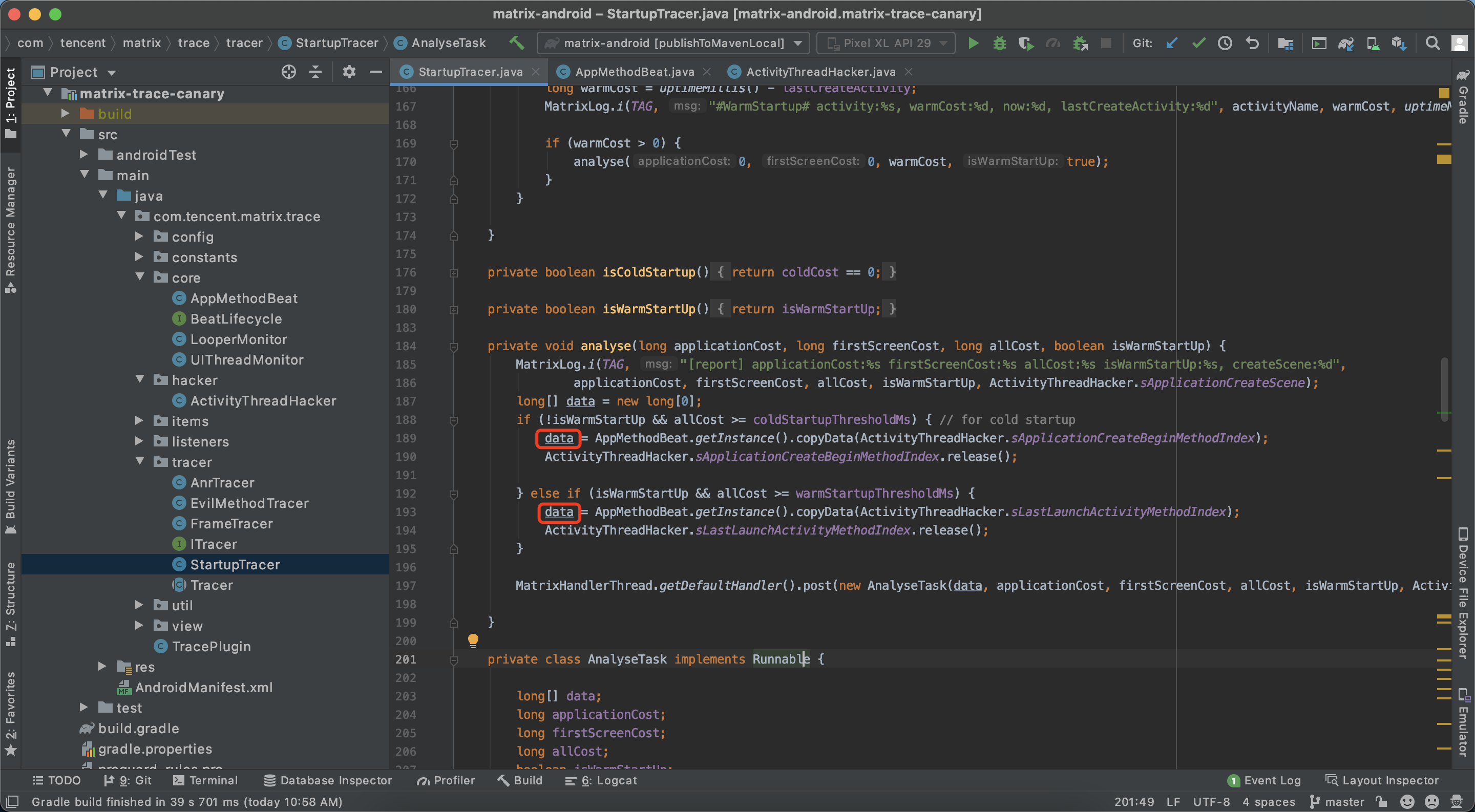Click the happy smiley feedback icon
The image size is (1475, 812).
(1407, 801)
